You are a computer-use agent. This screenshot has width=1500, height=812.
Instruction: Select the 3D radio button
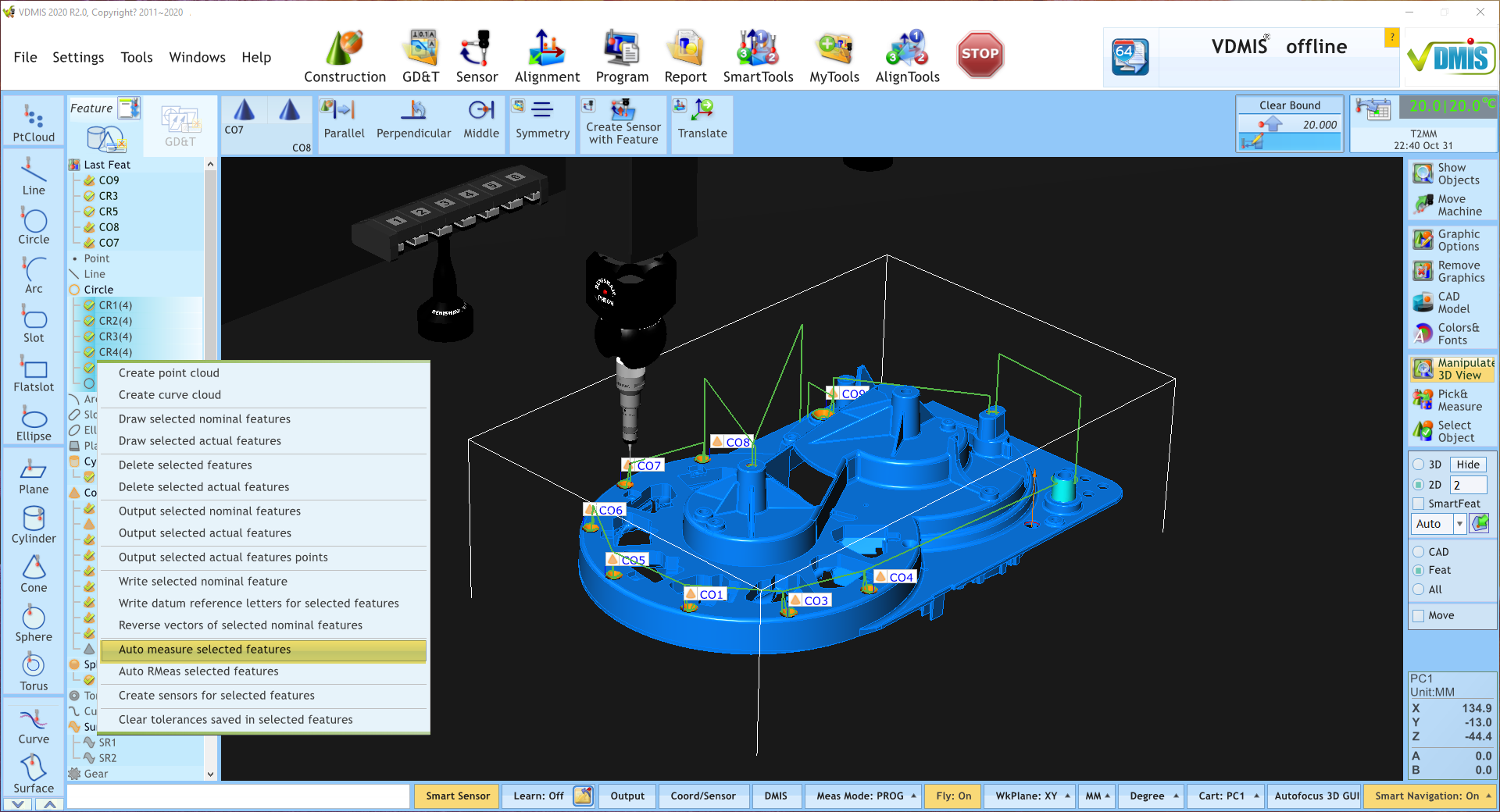1419,465
